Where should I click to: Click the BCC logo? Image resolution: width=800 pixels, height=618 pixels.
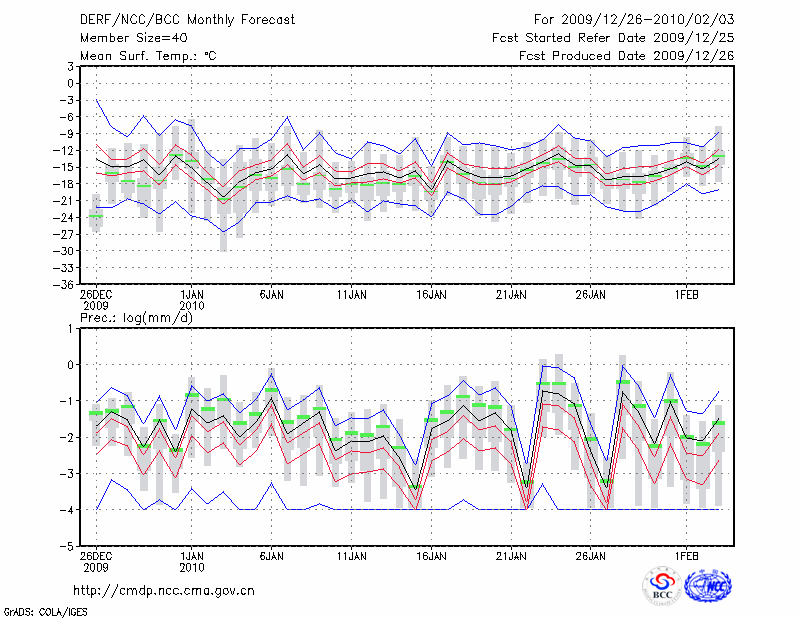tap(661, 586)
